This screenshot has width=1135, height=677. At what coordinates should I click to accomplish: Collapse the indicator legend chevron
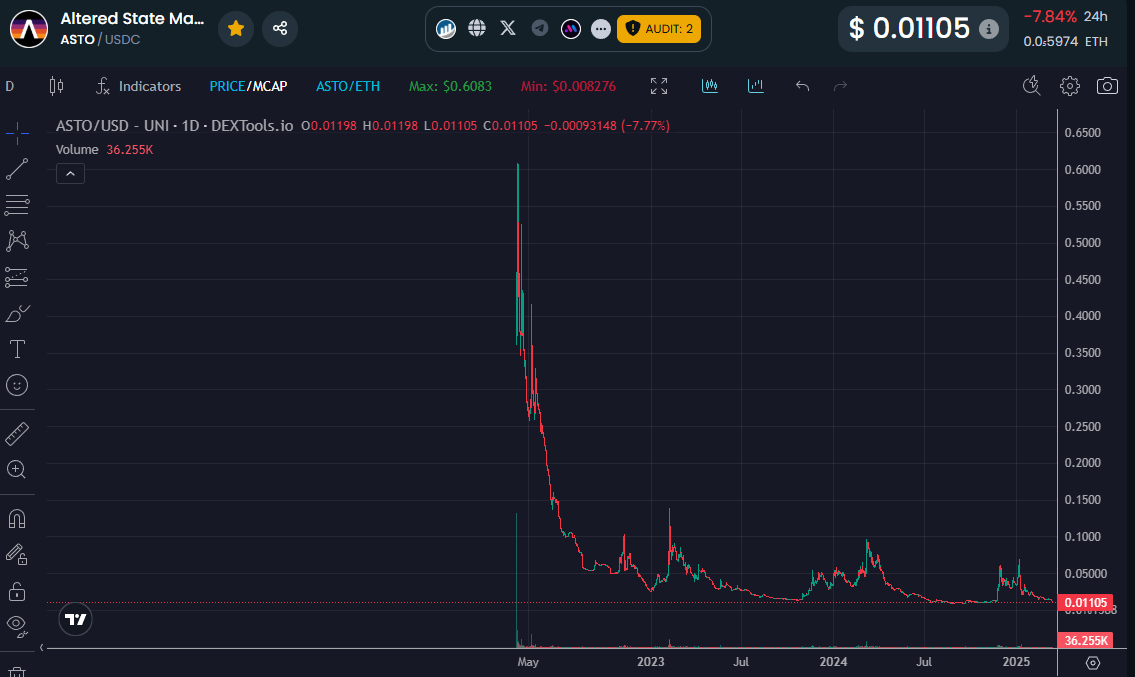click(x=70, y=174)
